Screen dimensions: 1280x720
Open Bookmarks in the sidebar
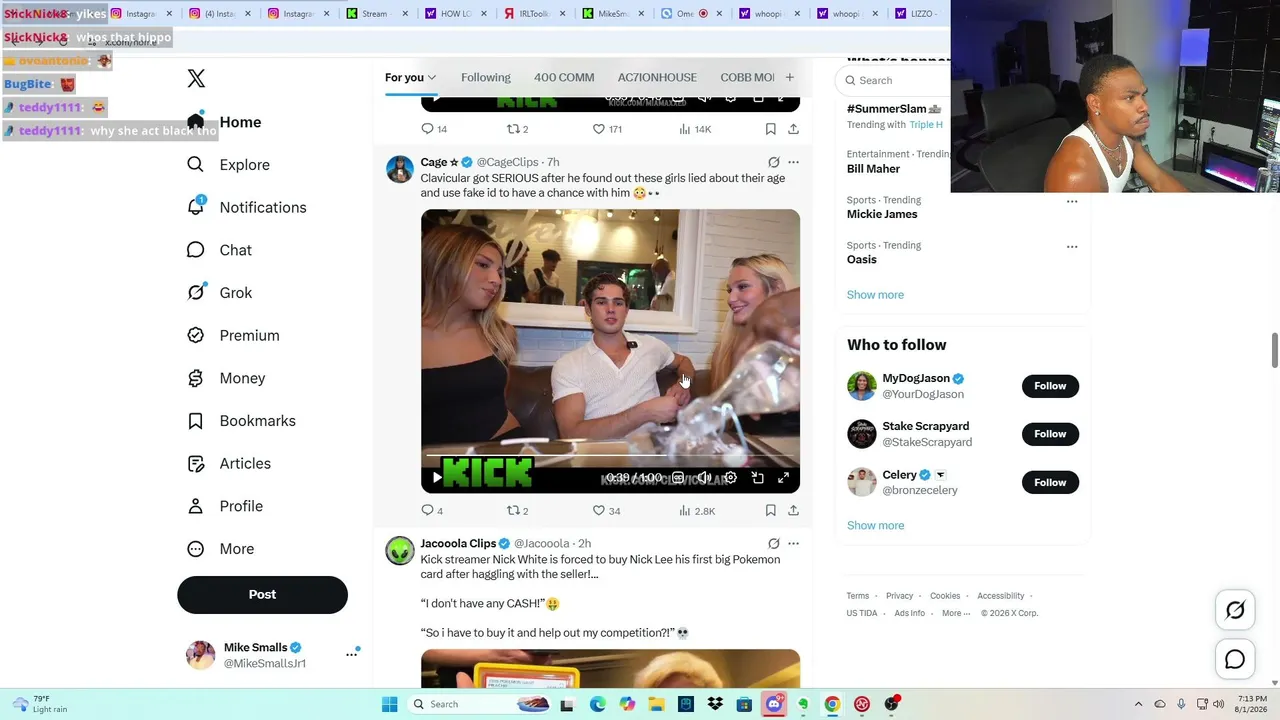click(241, 421)
